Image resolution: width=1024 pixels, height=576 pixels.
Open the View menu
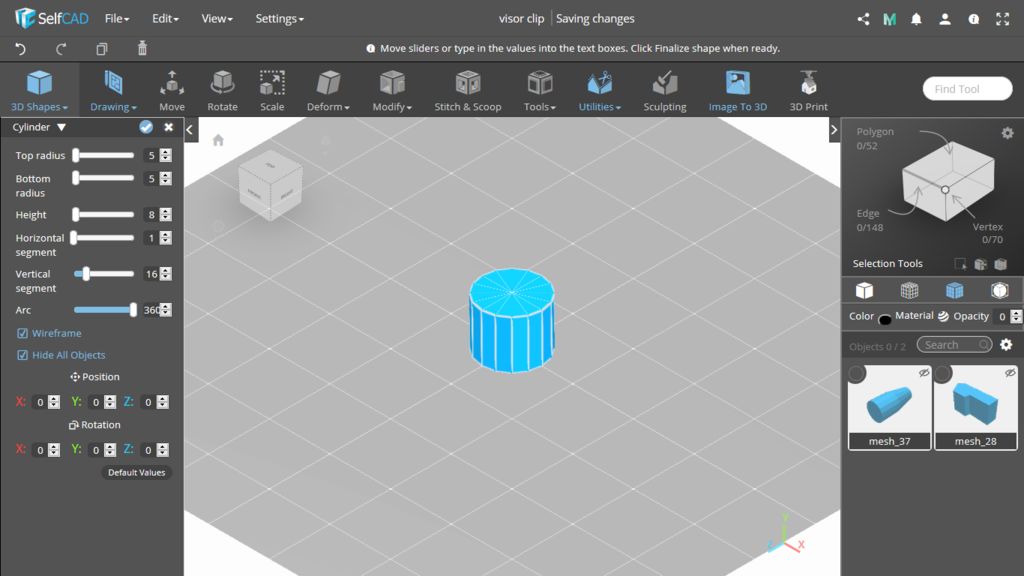[x=217, y=18]
